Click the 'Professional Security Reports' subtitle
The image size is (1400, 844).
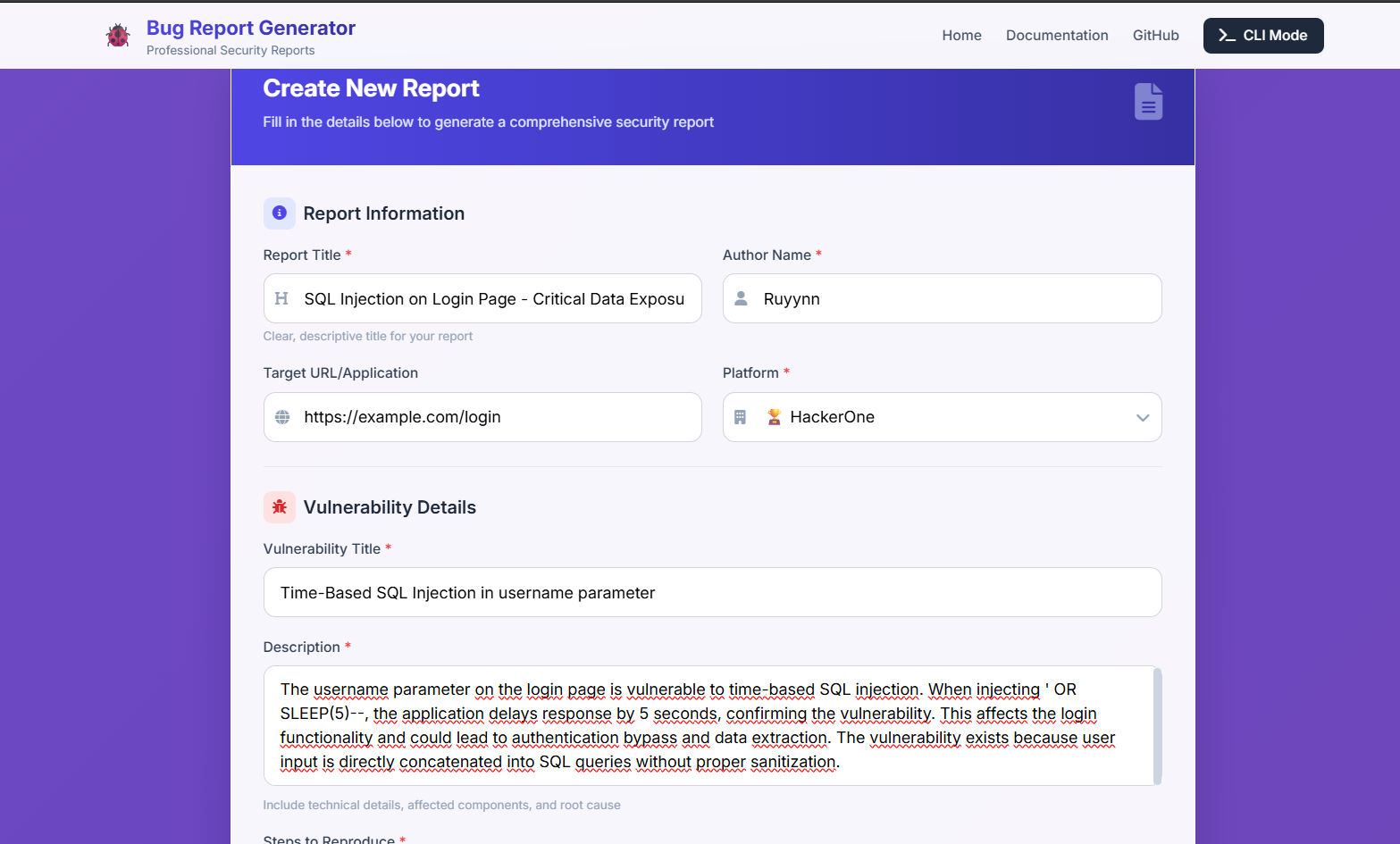231,51
